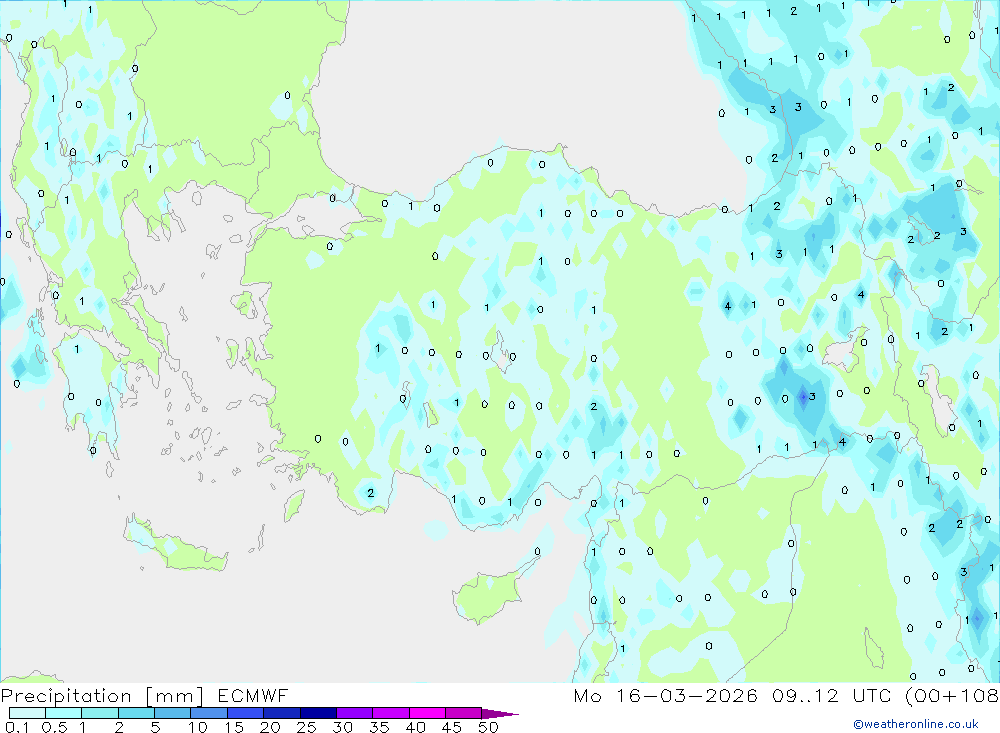Viewport: 1000px width, 733px height.
Task: Click the Cyprus island outline on the map
Action: tap(495, 588)
